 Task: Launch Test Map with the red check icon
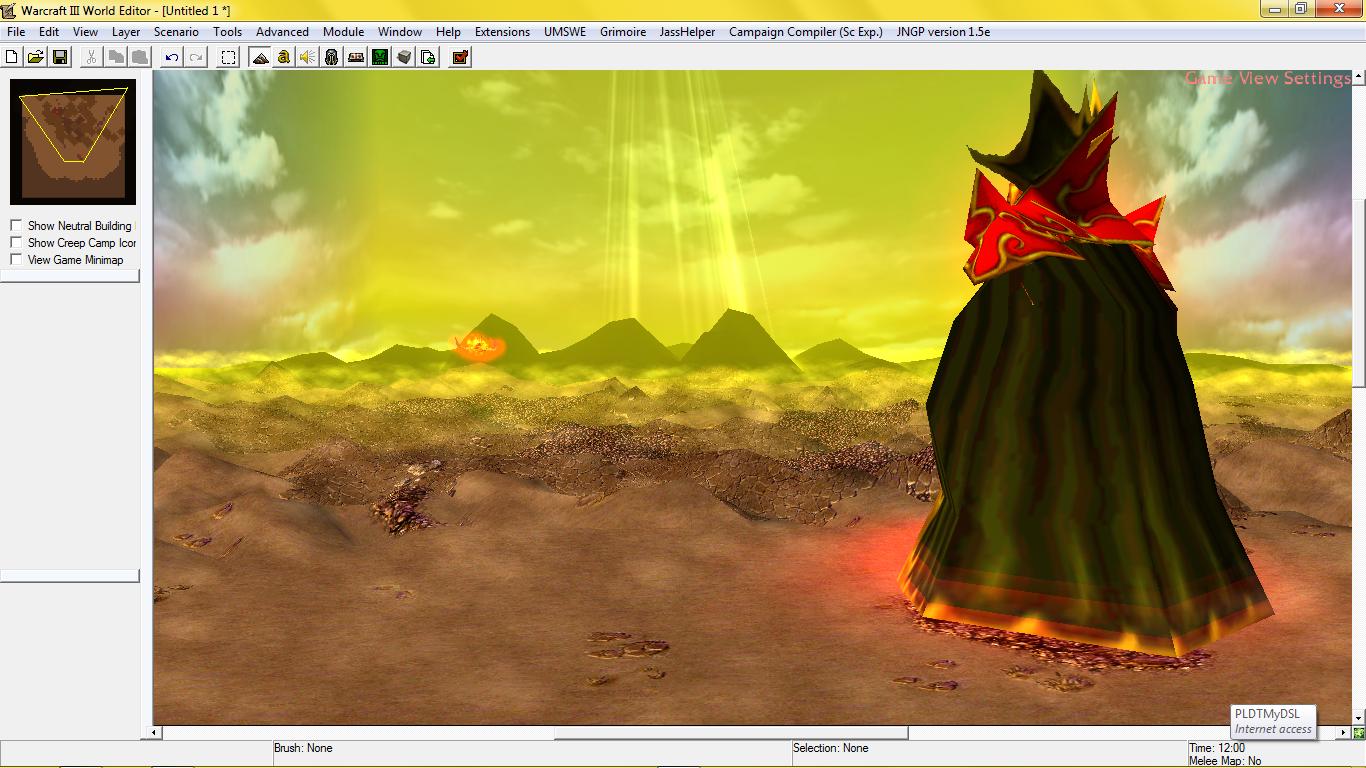[x=460, y=58]
